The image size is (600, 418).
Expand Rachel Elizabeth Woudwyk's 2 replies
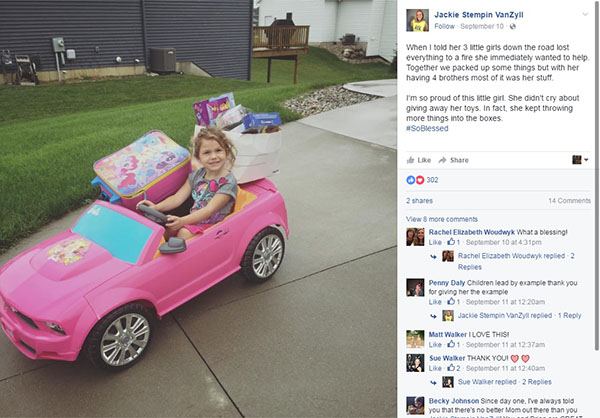(516, 261)
